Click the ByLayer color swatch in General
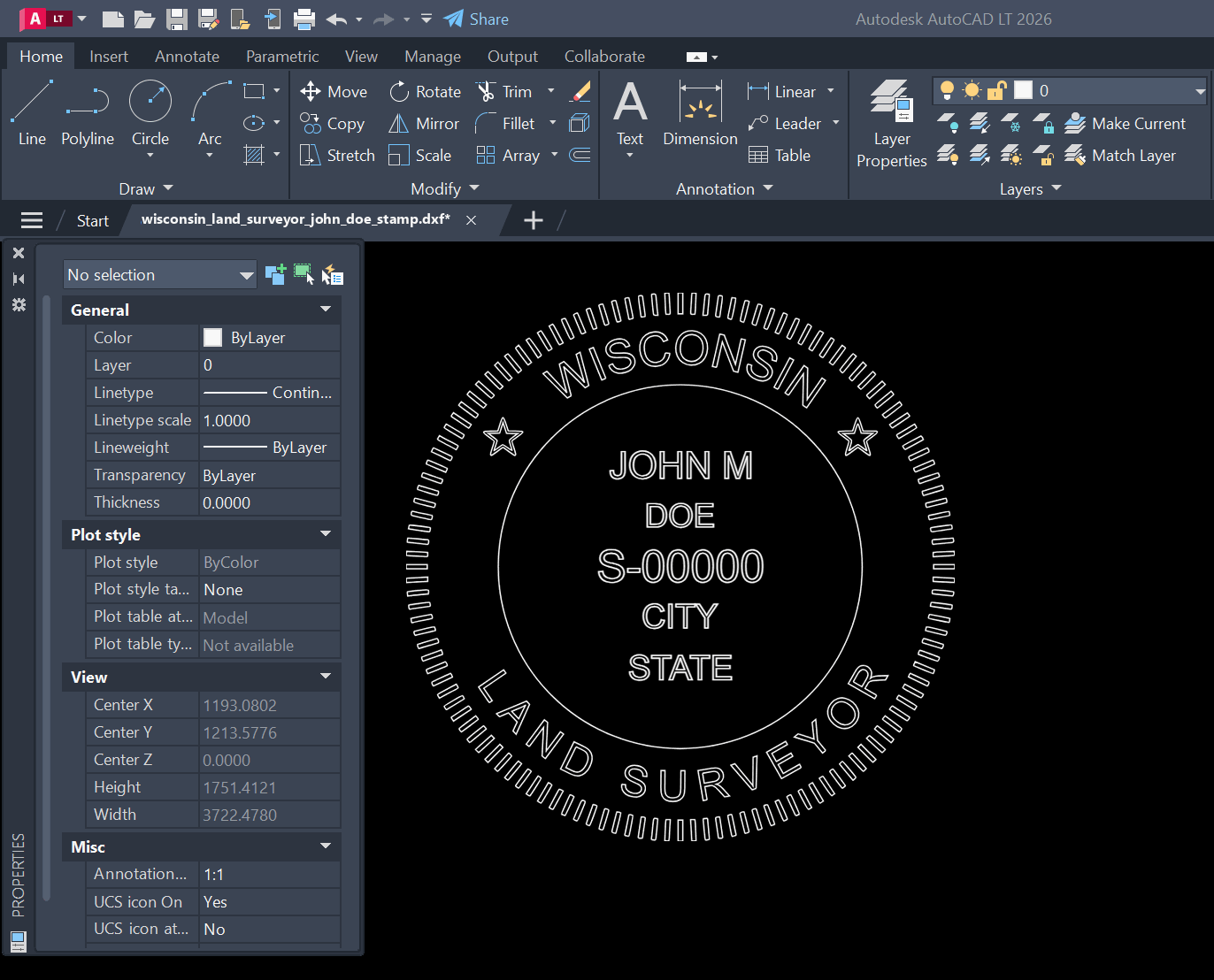The image size is (1214, 980). (x=212, y=337)
